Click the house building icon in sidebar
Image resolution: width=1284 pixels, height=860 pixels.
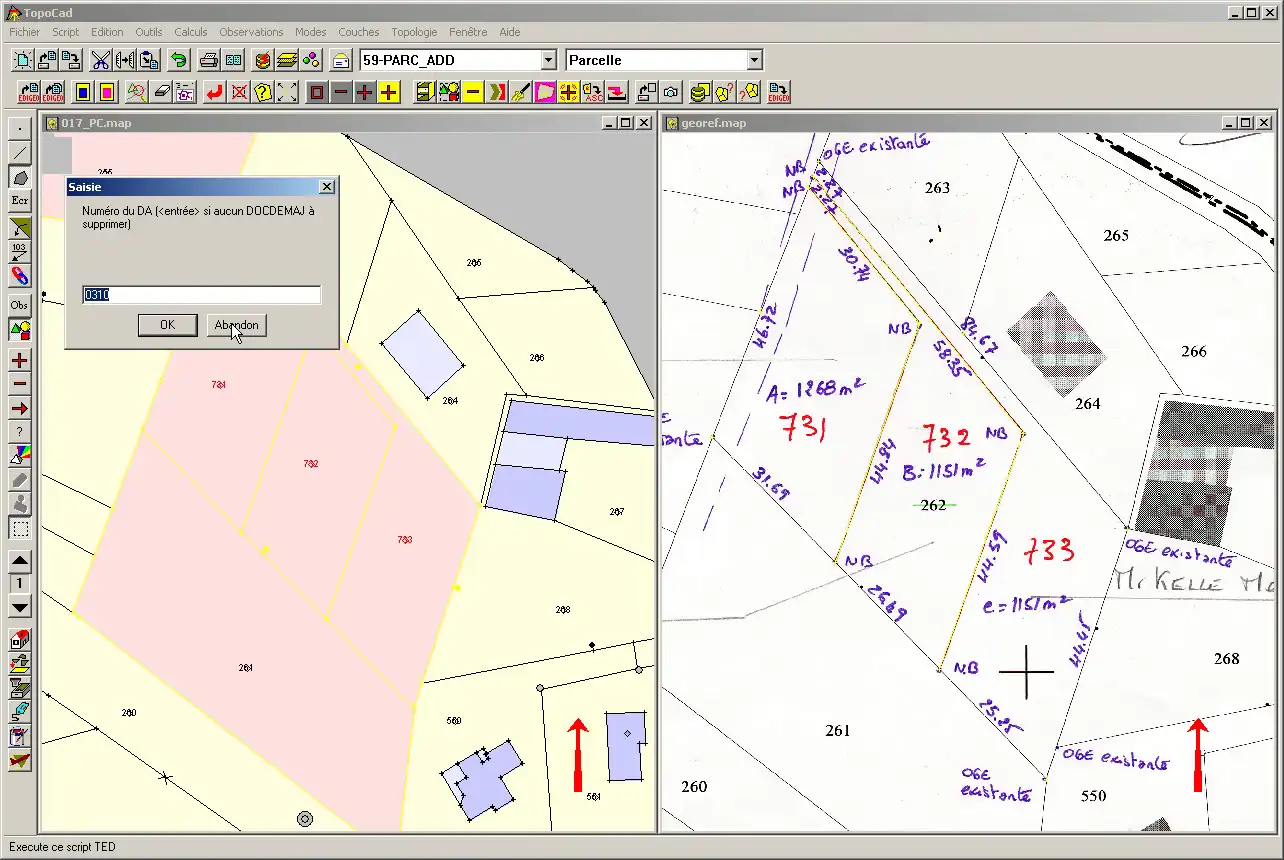20,639
